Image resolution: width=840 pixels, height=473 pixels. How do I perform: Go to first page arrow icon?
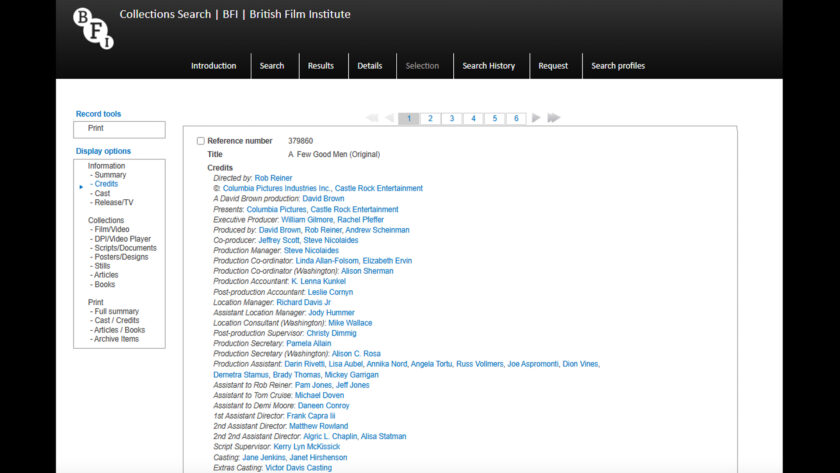(372, 118)
